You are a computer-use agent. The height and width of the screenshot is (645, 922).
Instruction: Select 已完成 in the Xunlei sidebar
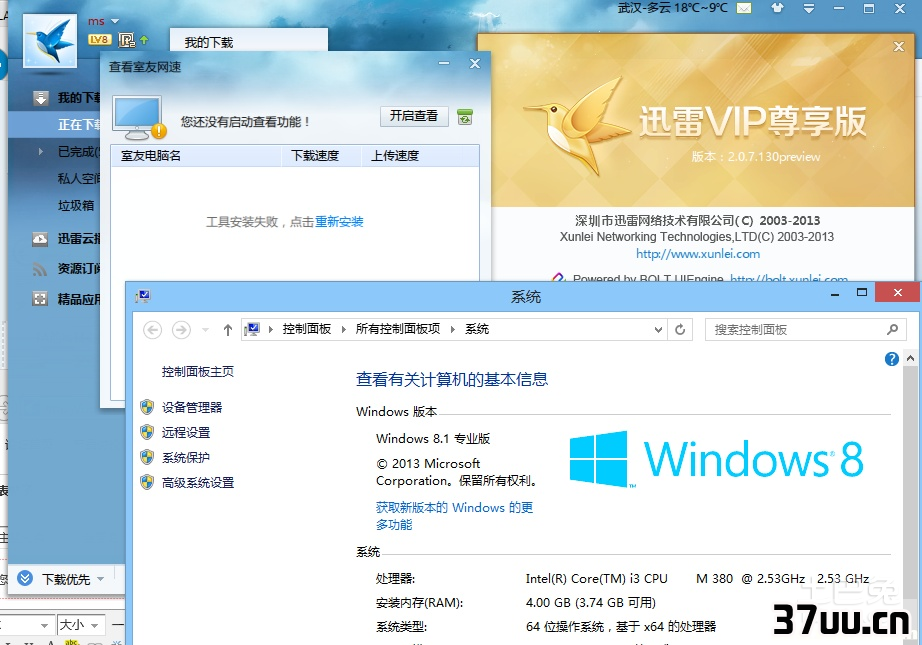tap(79, 152)
